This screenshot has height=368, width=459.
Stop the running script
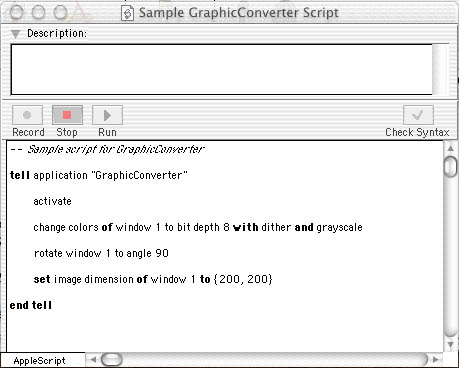[67, 115]
